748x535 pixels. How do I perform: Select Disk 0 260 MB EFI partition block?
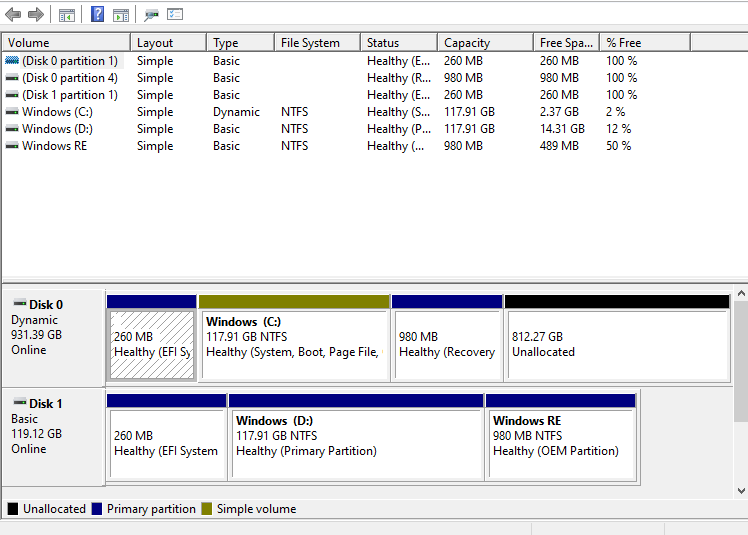coord(152,338)
